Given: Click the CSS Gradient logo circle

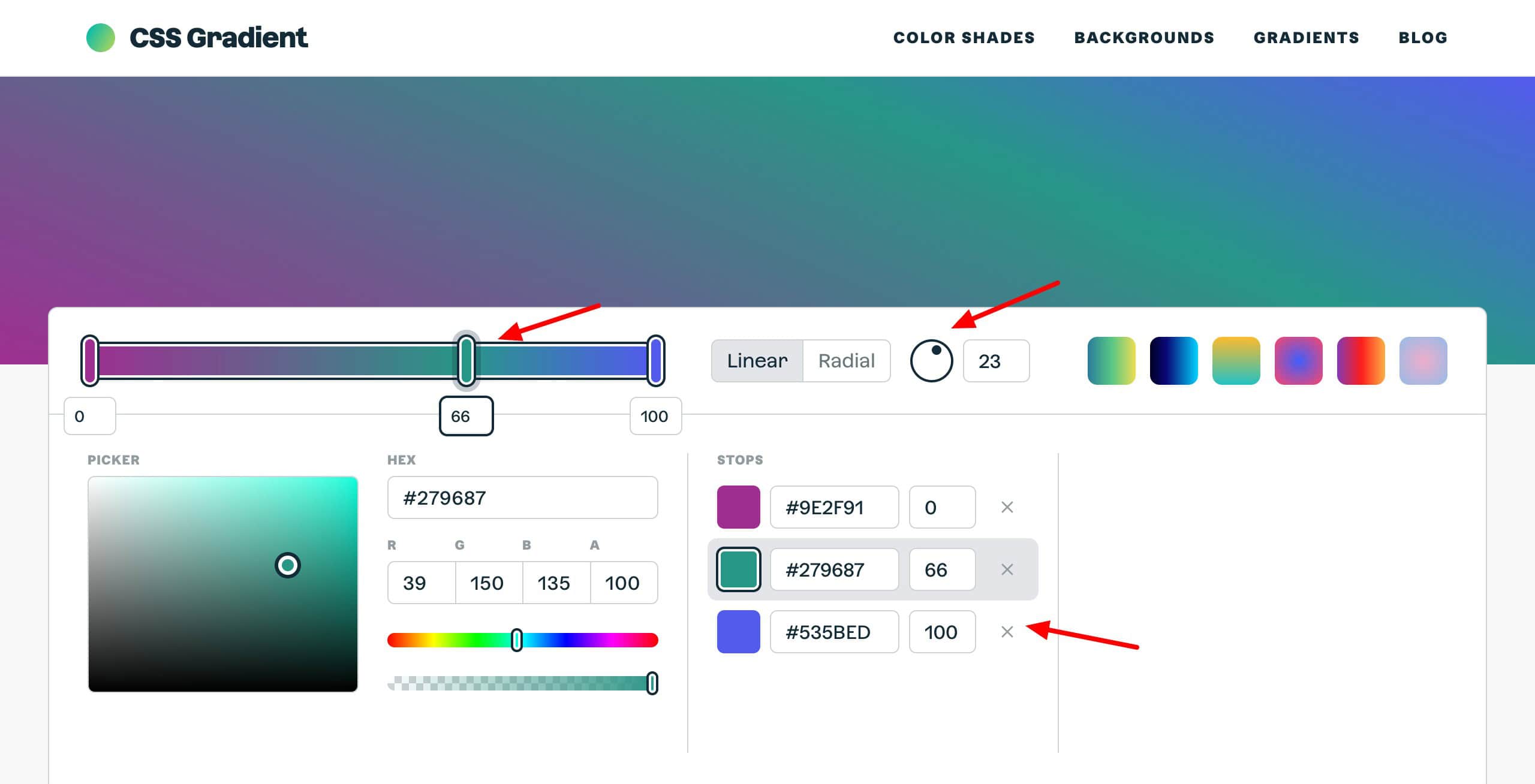Looking at the screenshot, I should pos(101,38).
